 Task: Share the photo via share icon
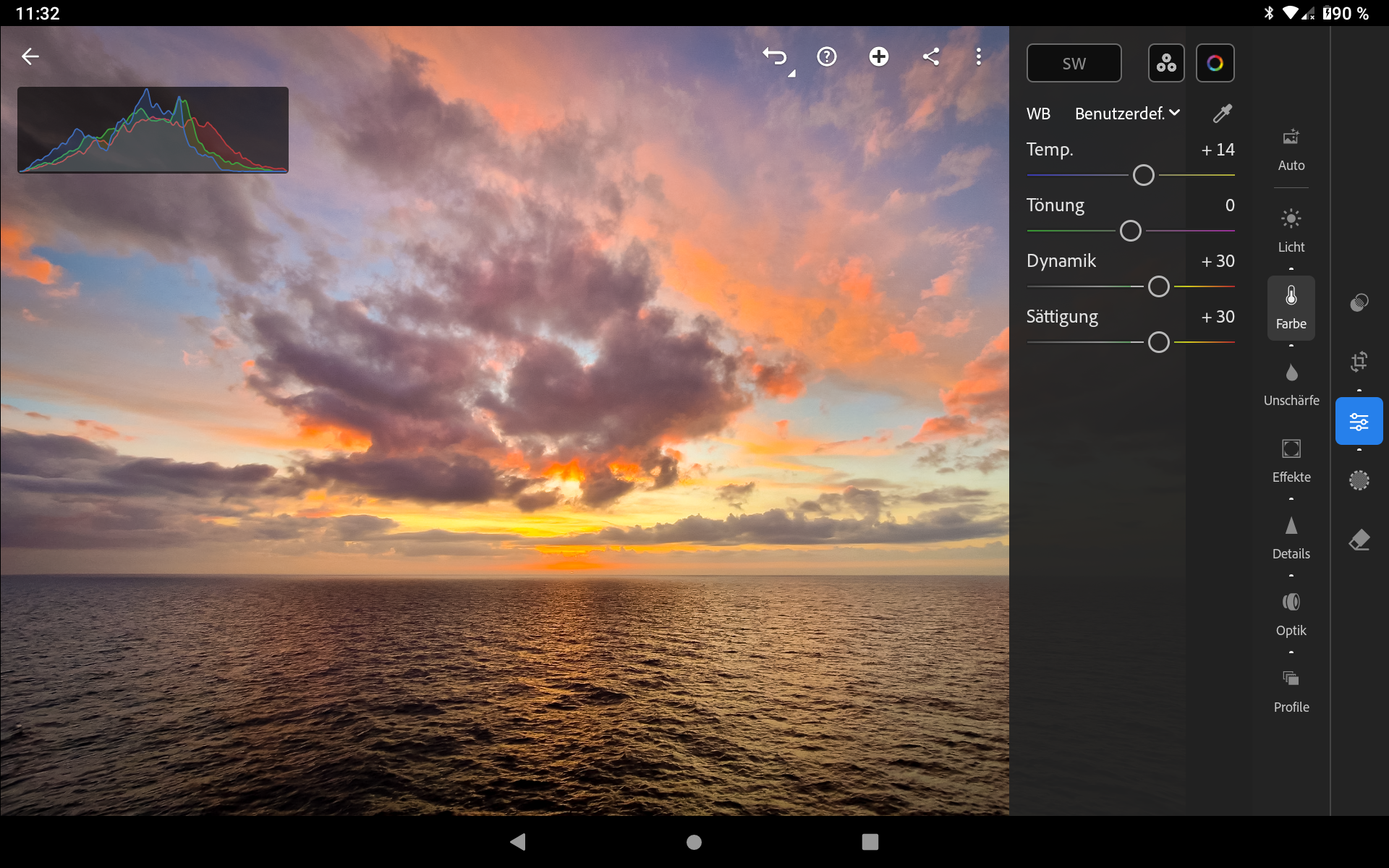point(930,56)
